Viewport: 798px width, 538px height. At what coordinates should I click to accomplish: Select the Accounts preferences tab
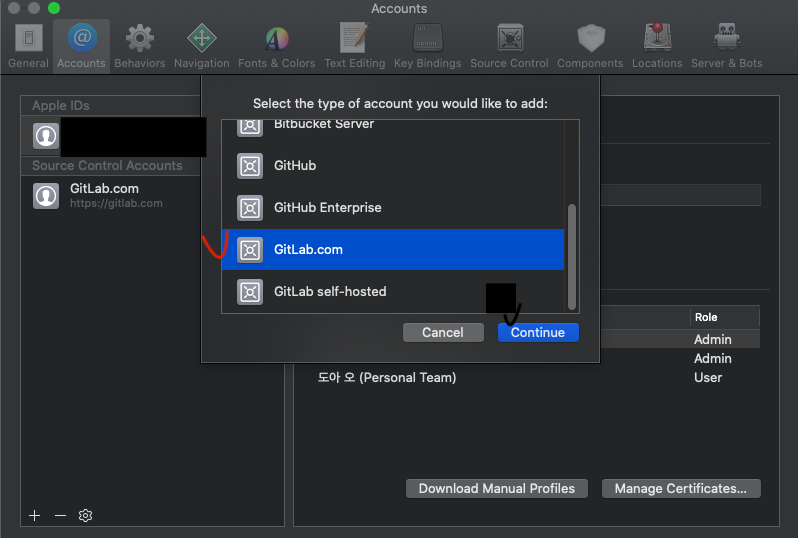click(81, 47)
